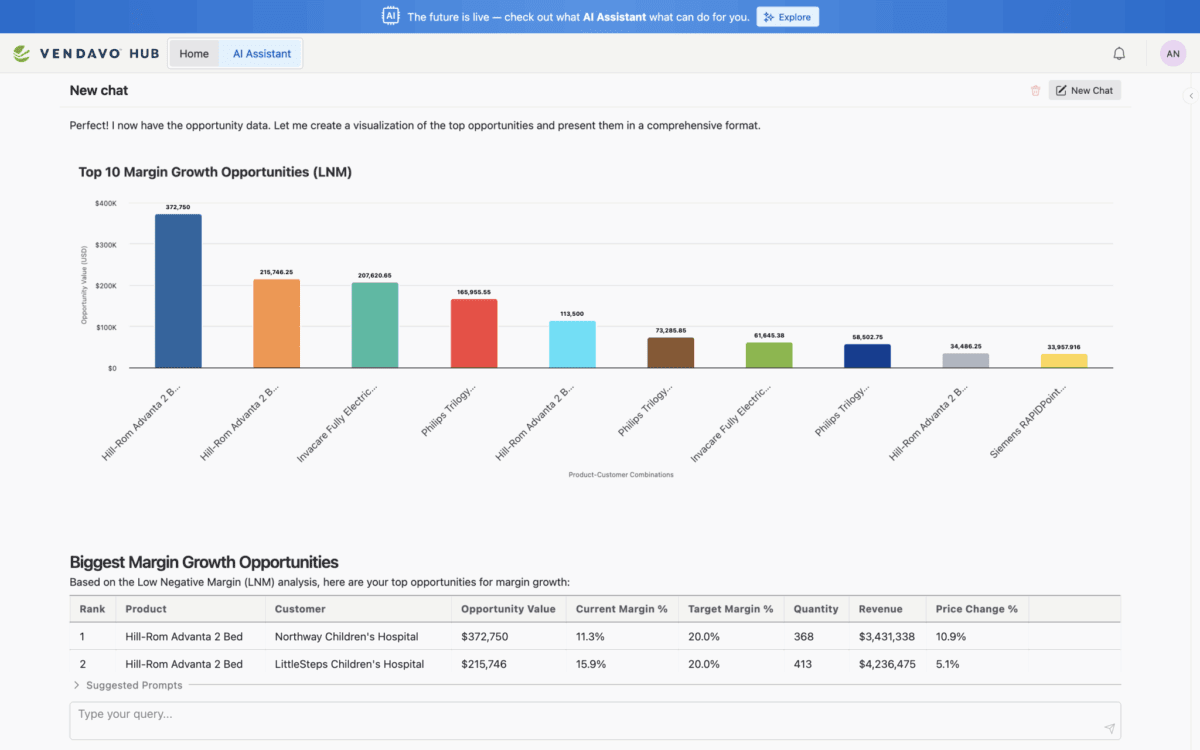Click the Vendavo Hub logo
Screen dimensions: 1200x750
[x=86, y=54]
